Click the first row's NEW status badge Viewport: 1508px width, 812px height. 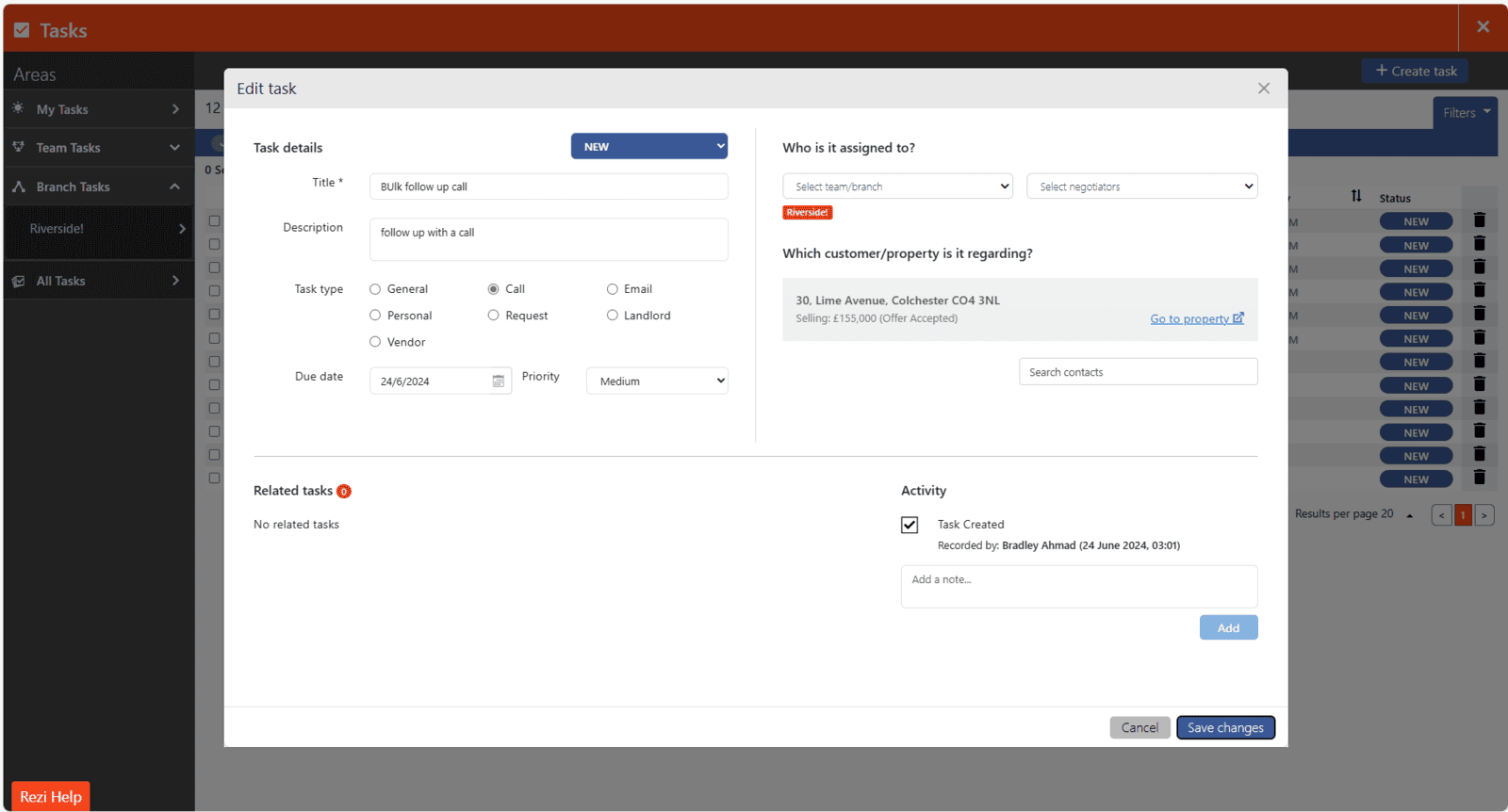point(1416,221)
